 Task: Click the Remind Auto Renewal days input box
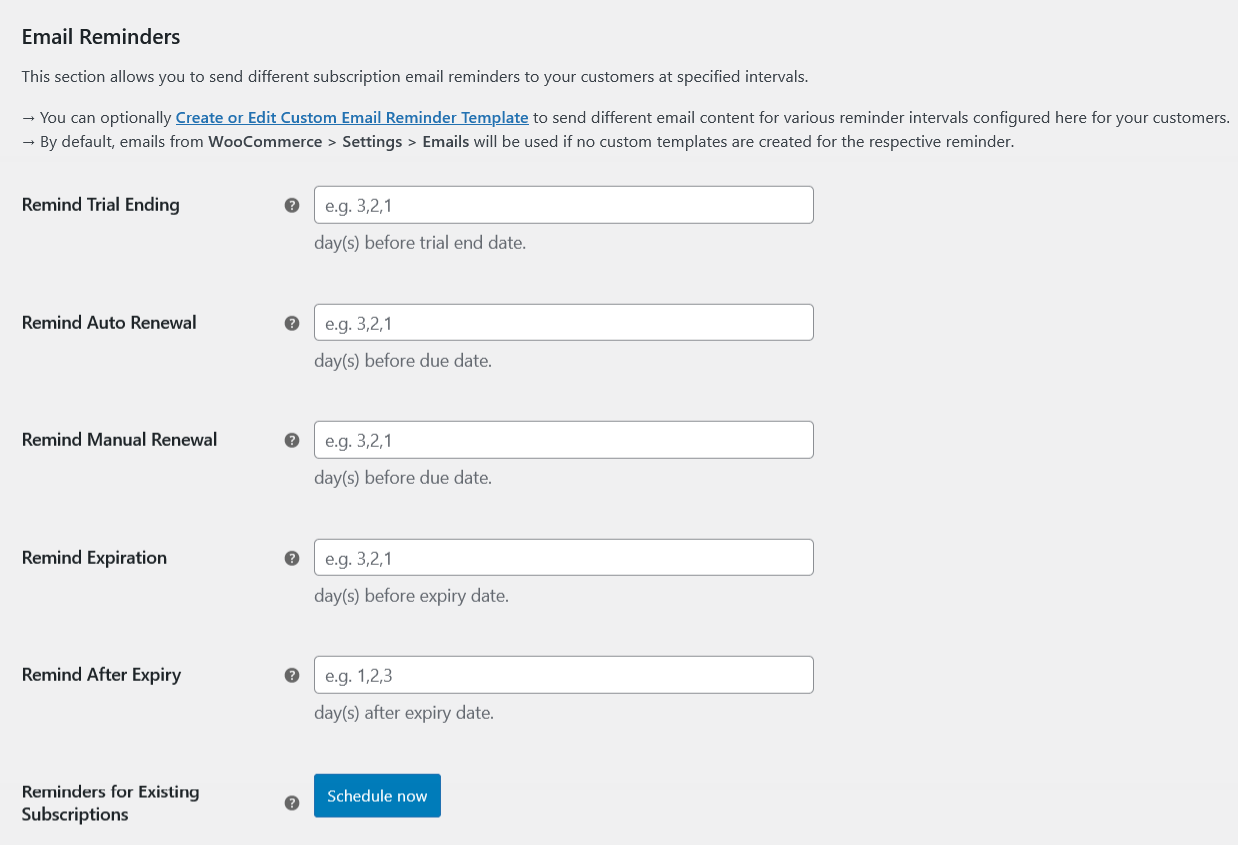click(563, 322)
